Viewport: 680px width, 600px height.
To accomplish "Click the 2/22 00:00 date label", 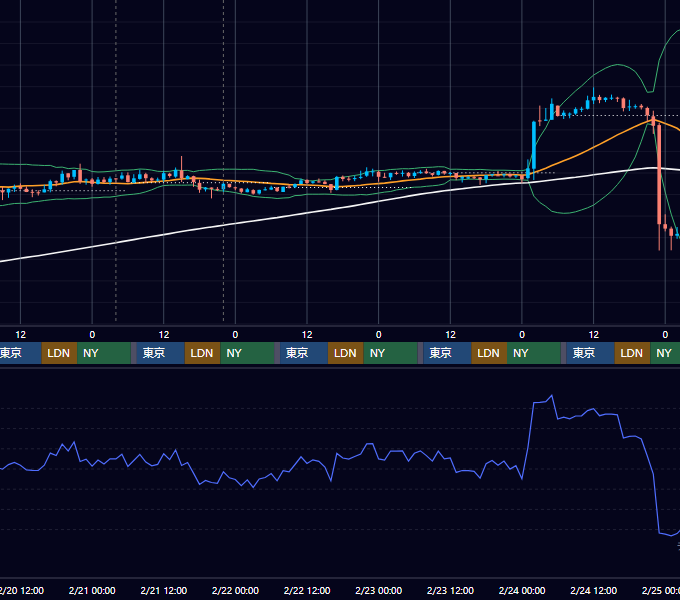I will (x=235, y=590).
